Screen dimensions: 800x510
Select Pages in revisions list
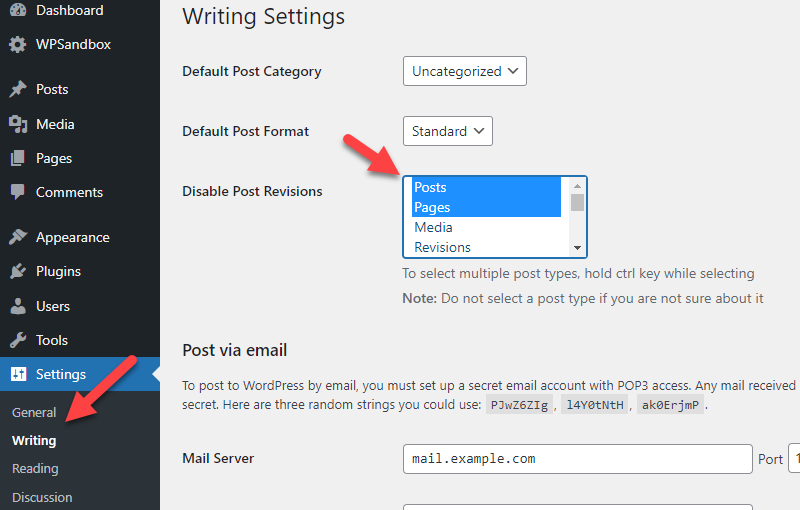click(486, 207)
